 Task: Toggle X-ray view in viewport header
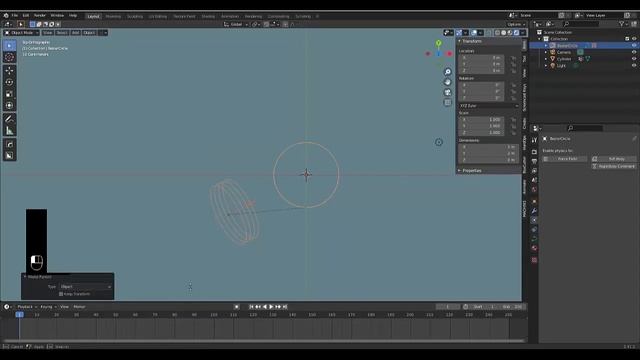pyautogui.click(x=489, y=33)
